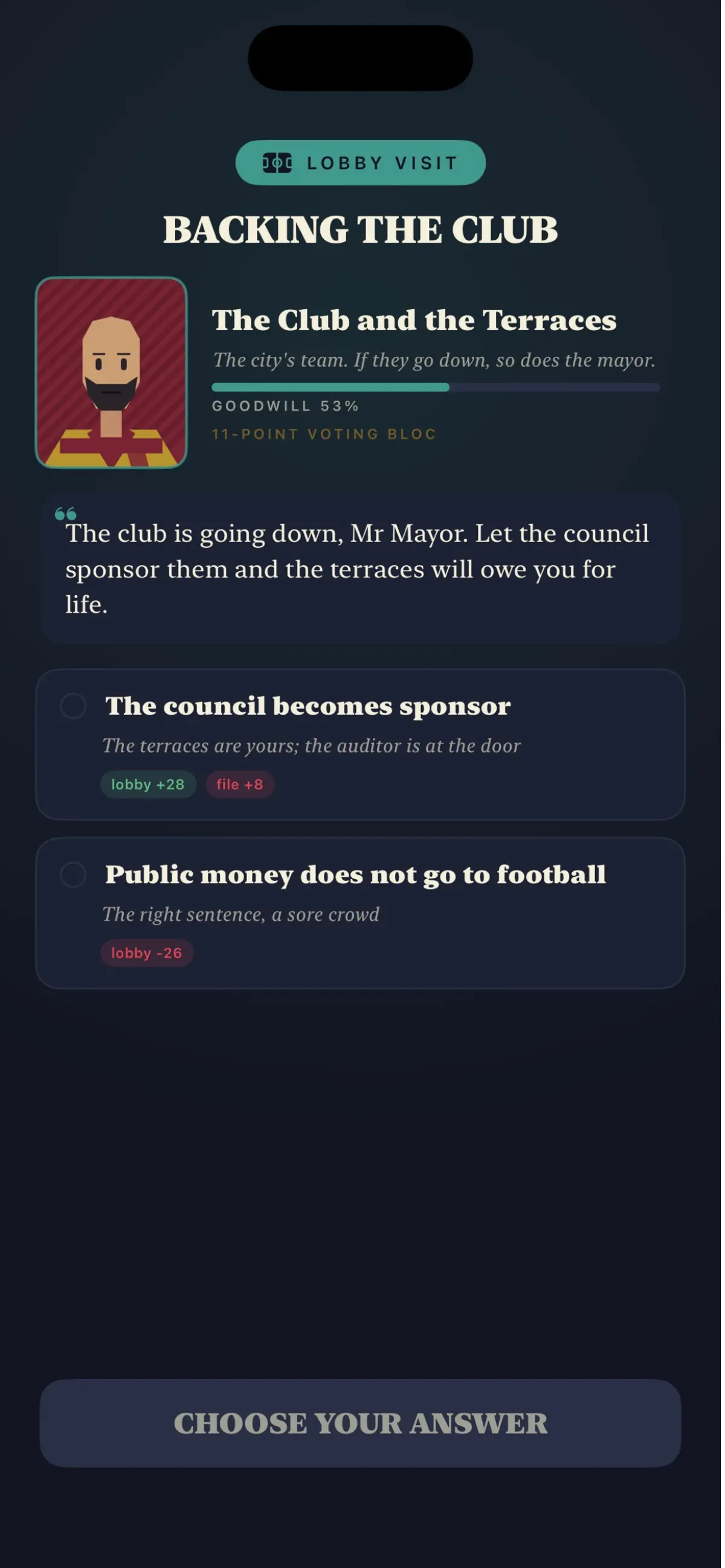
Task: Tap the lobbyist quote speech box
Action: tap(361, 569)
